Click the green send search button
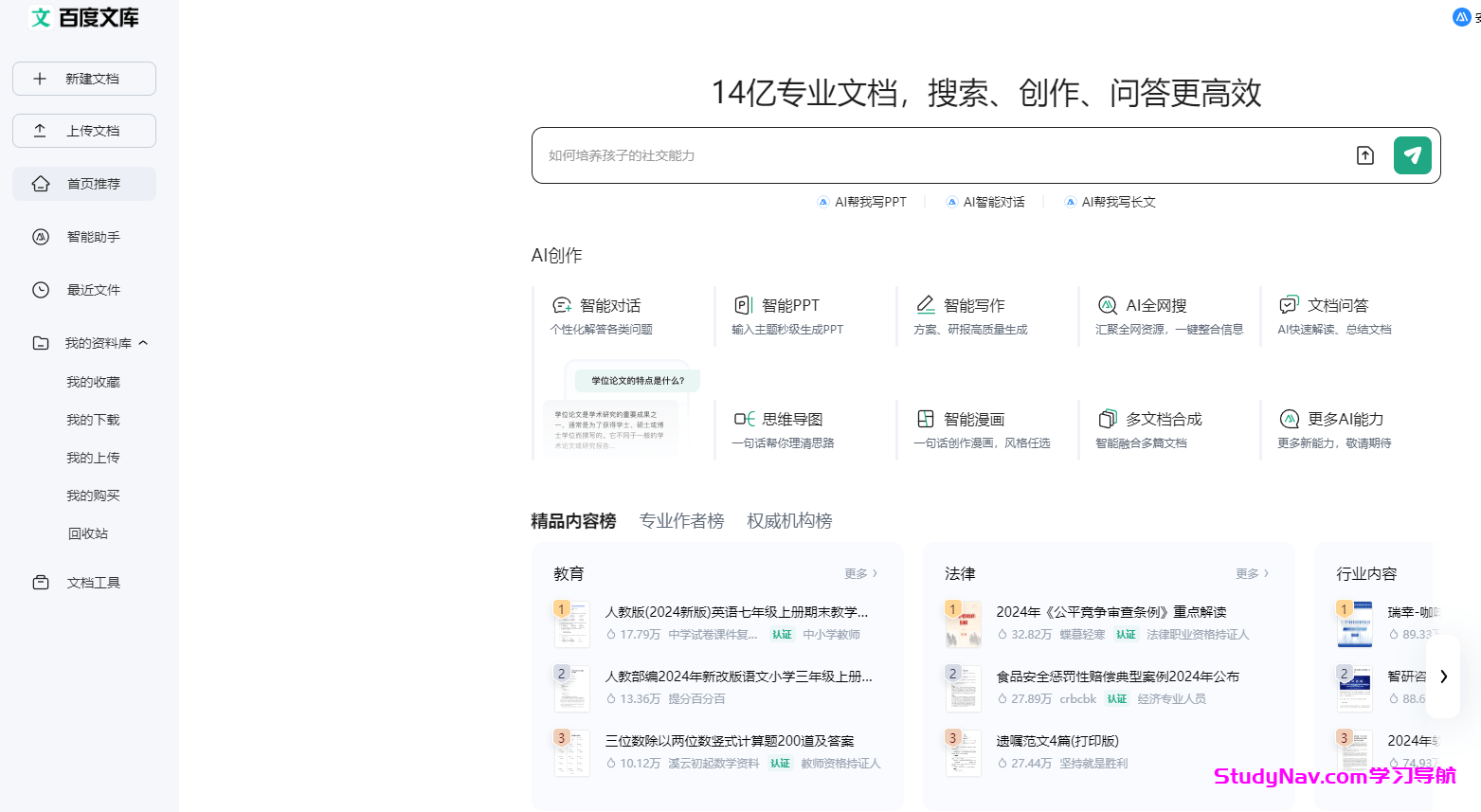This screenshot has width=1481, height=812. point(1412,155)
